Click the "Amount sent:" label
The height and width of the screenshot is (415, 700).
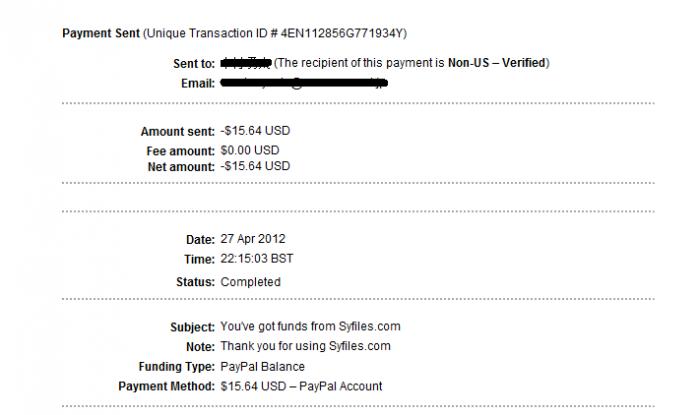click(x=177, y=132)
